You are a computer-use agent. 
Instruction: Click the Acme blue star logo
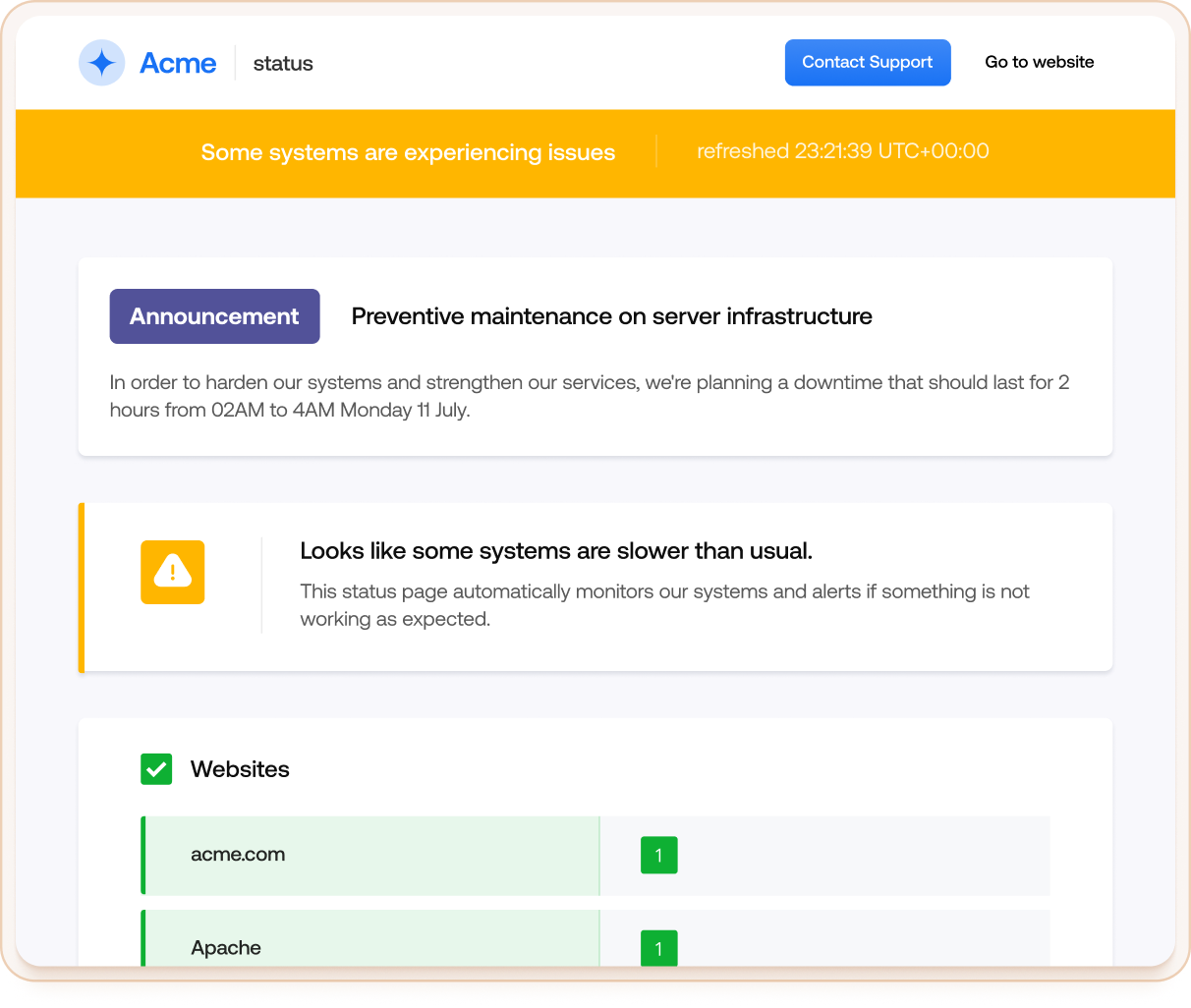[101, 63]
